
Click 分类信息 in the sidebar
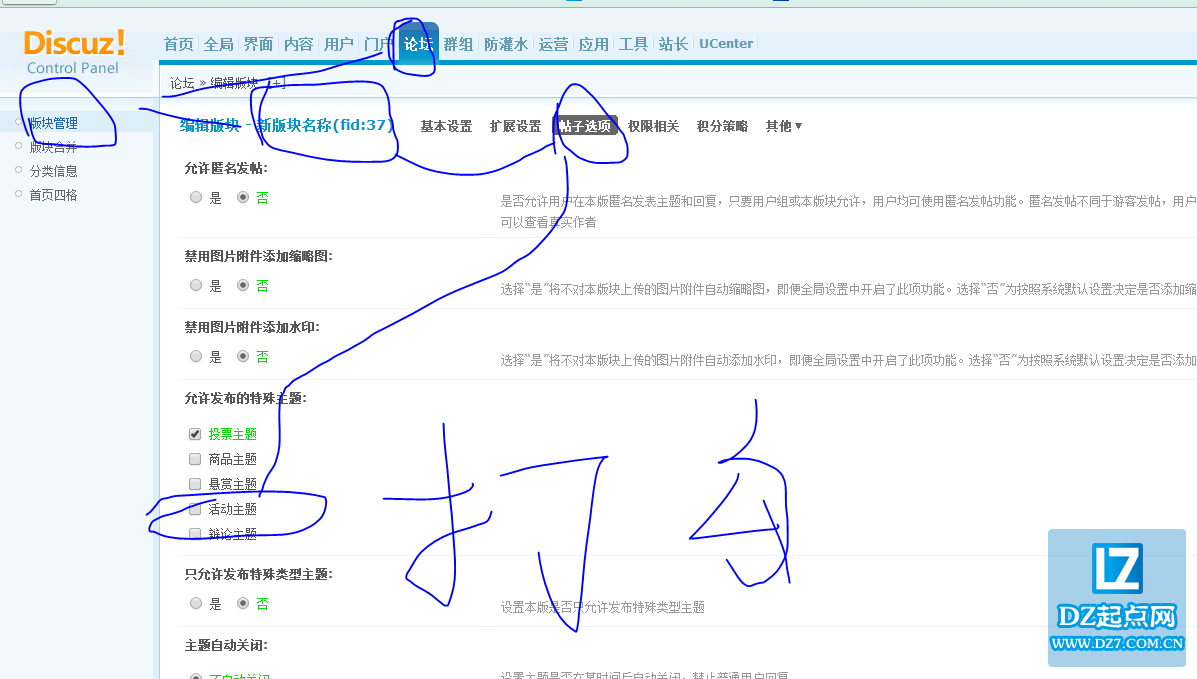[53, 171]
